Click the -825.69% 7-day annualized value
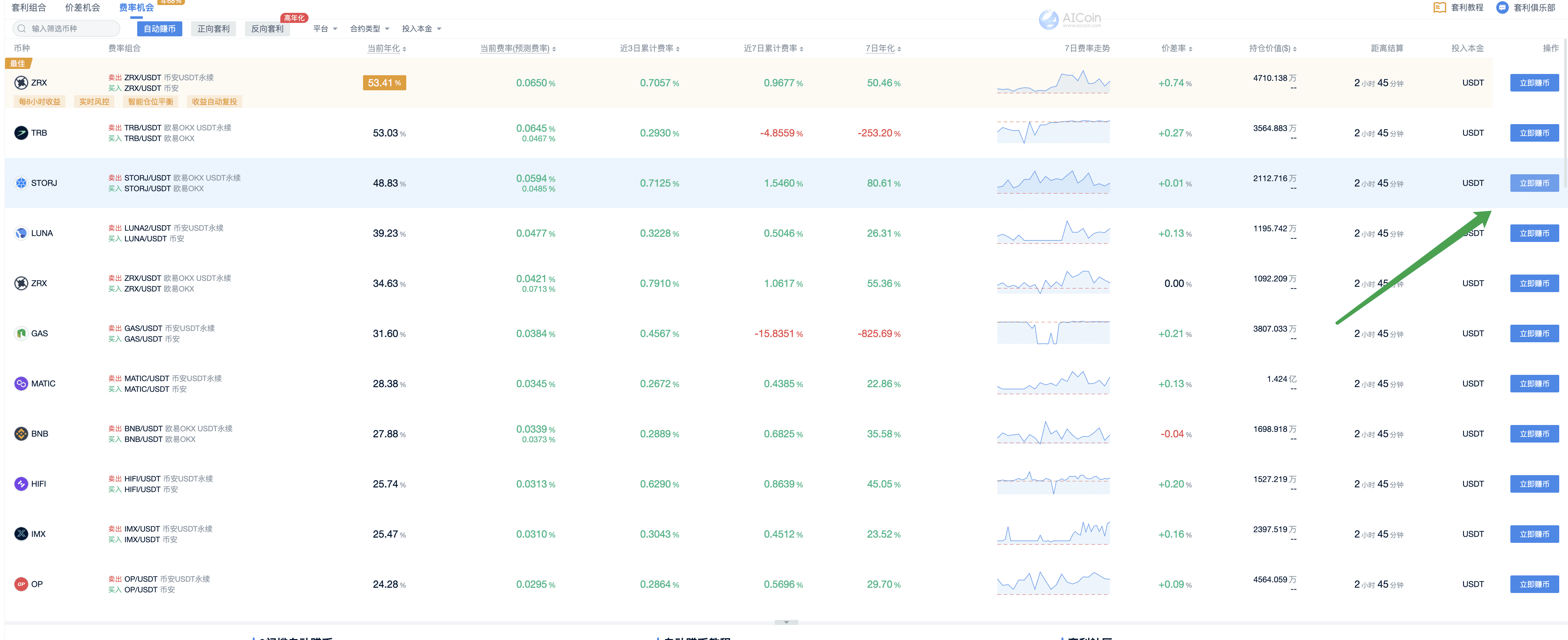Screen dimensions: 1568x640 click(x=879, y=334)
